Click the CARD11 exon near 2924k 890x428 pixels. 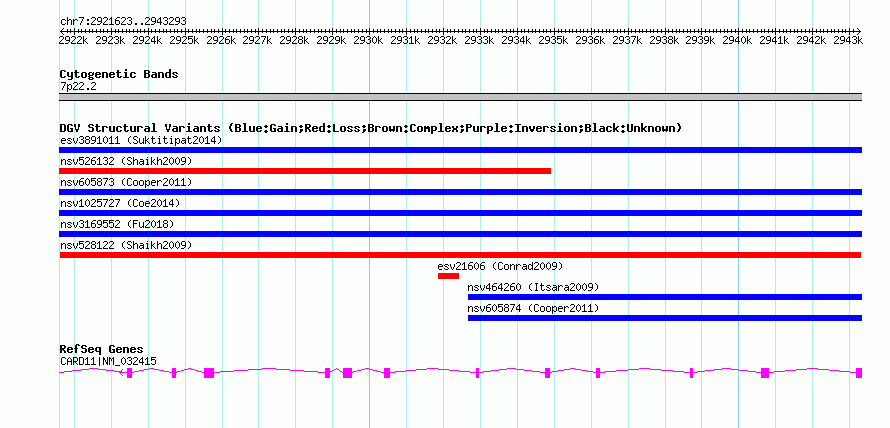click(129, 373)
